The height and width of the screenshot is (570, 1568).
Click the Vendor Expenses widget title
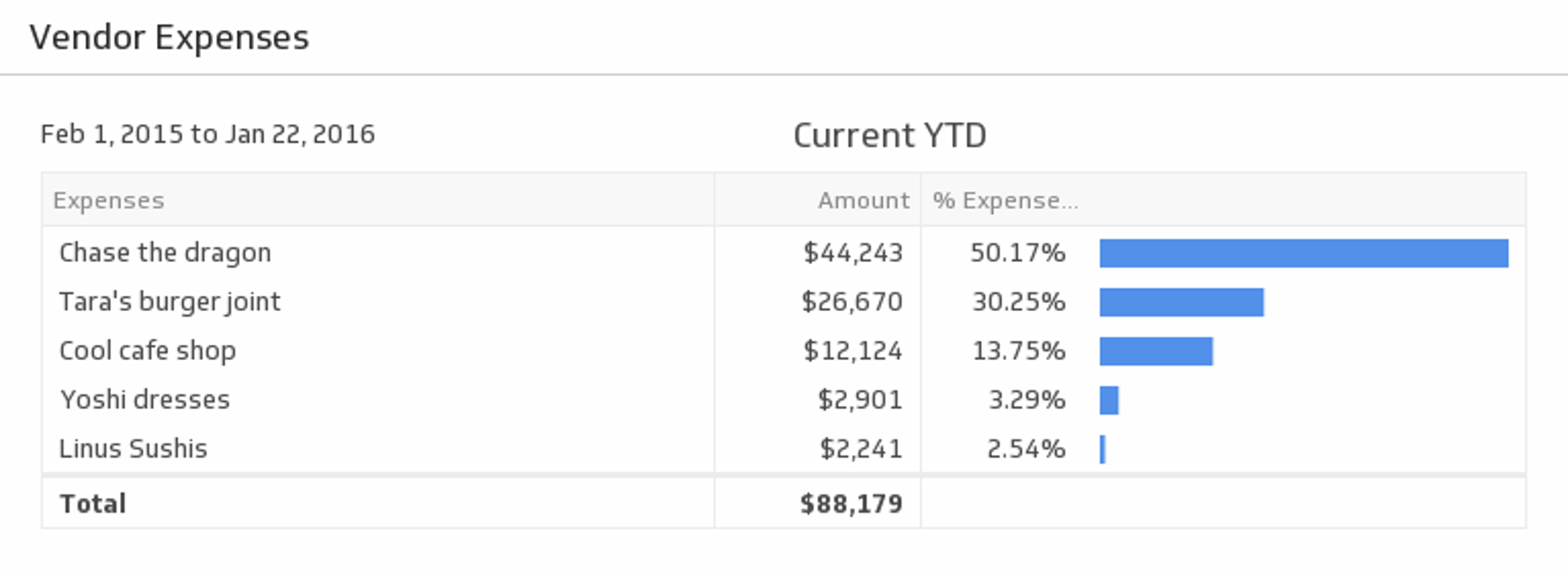point(169,38)
